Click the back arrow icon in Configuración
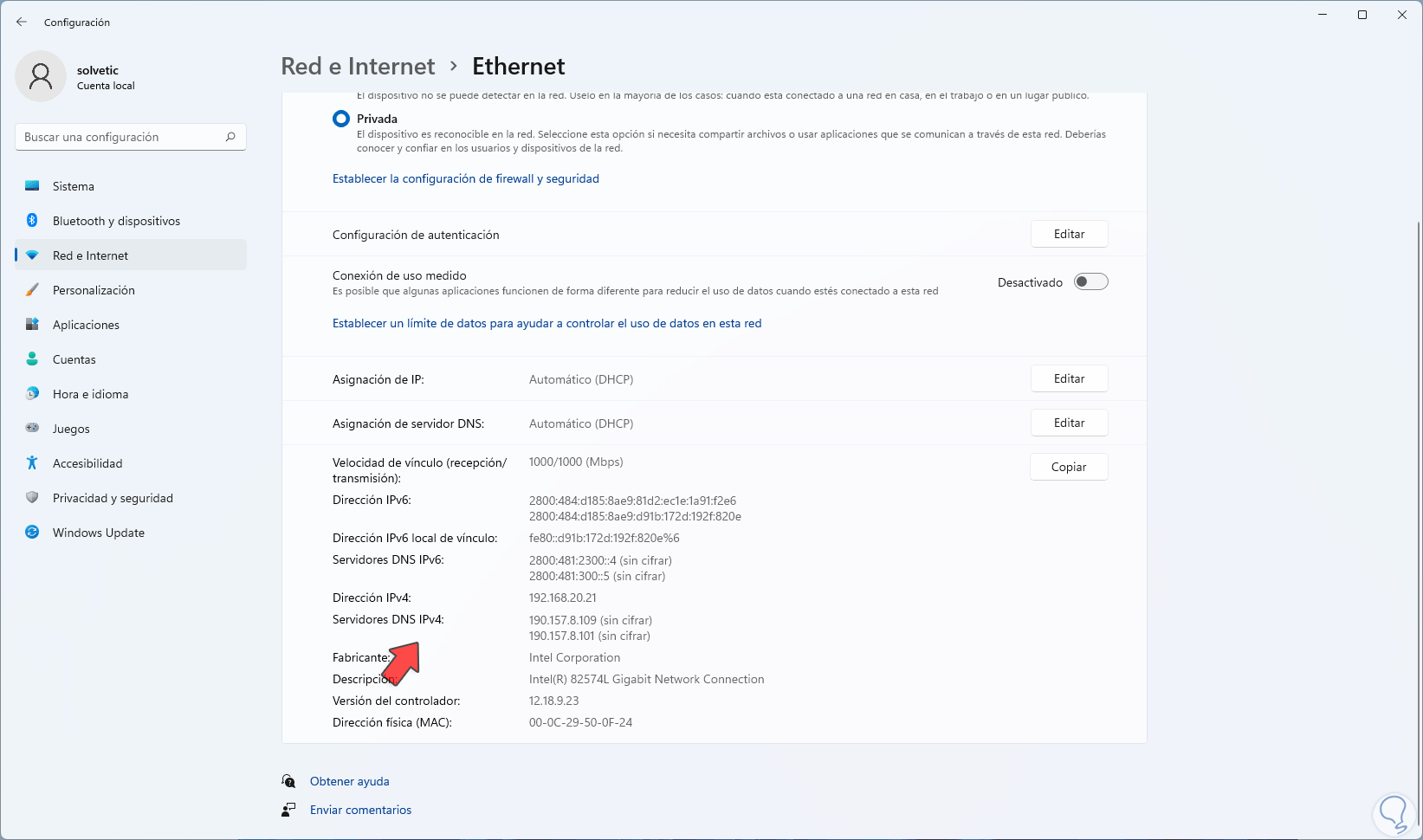The width and height of the screenshot is (1423, 840). click(x=22, y=22)
